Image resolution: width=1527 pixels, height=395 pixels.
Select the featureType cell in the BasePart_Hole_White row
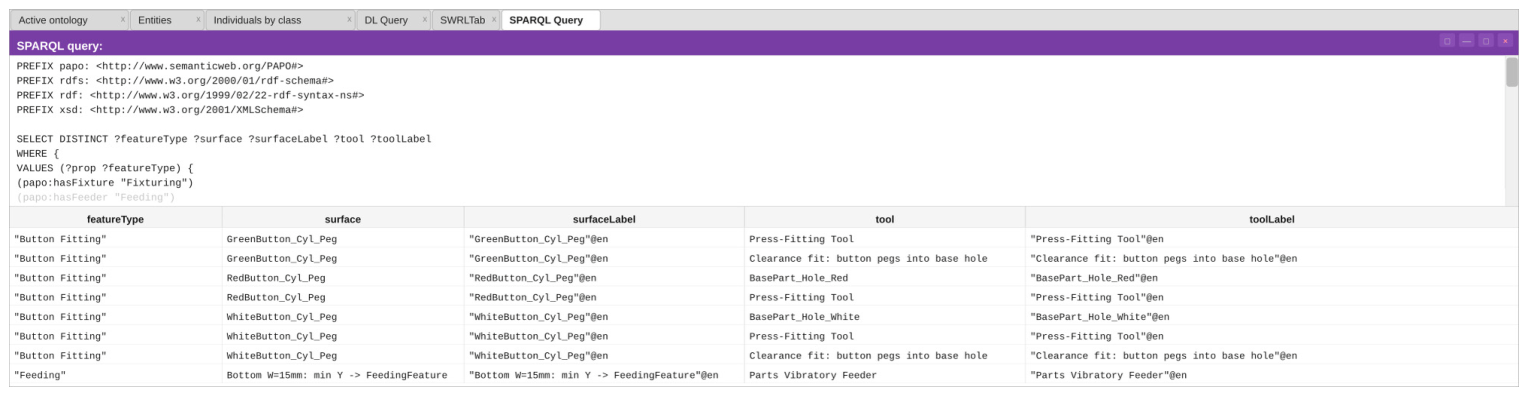[x=116, y=317]
